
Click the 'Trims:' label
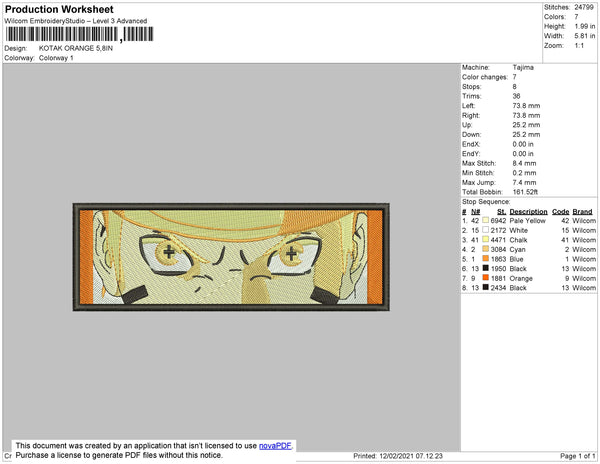click(x=471, y=96)
